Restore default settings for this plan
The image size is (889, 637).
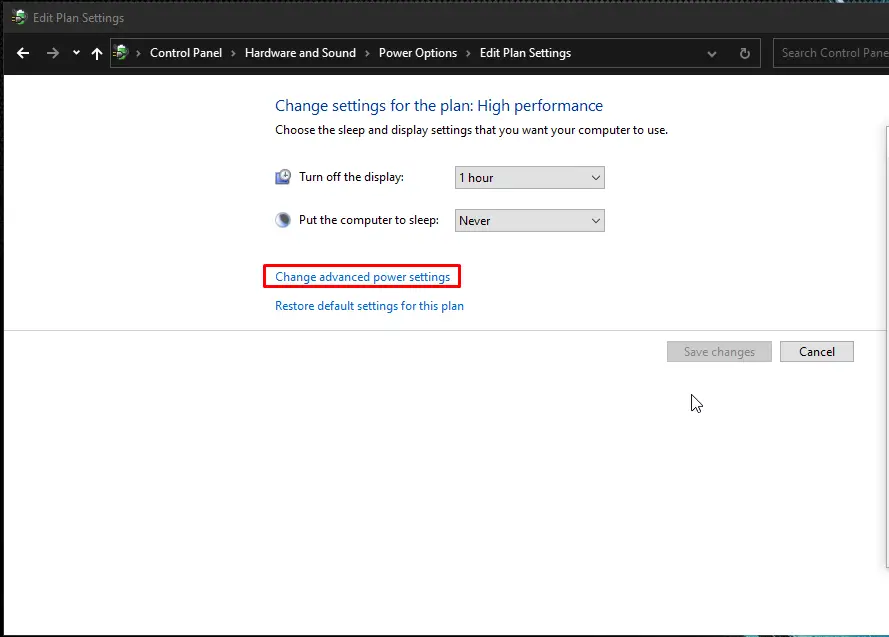click(369, 306)
